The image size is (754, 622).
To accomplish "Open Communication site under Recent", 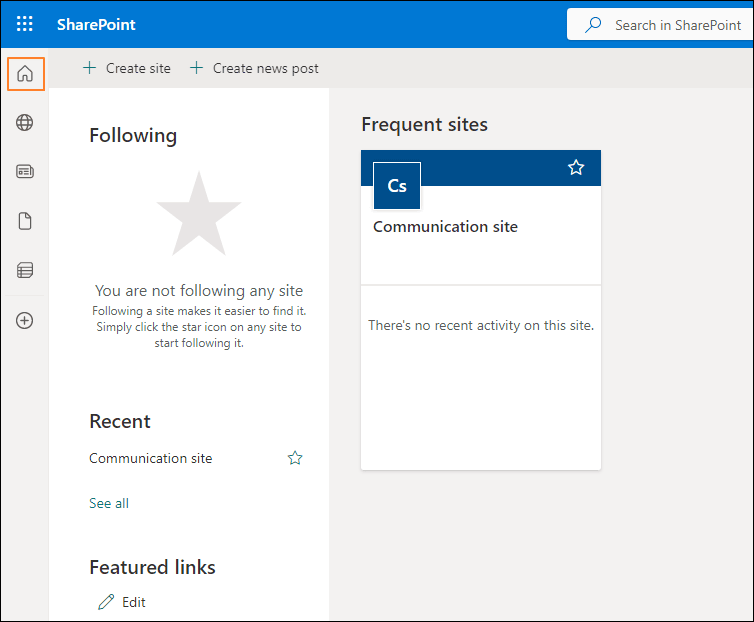I will (151, 458).
